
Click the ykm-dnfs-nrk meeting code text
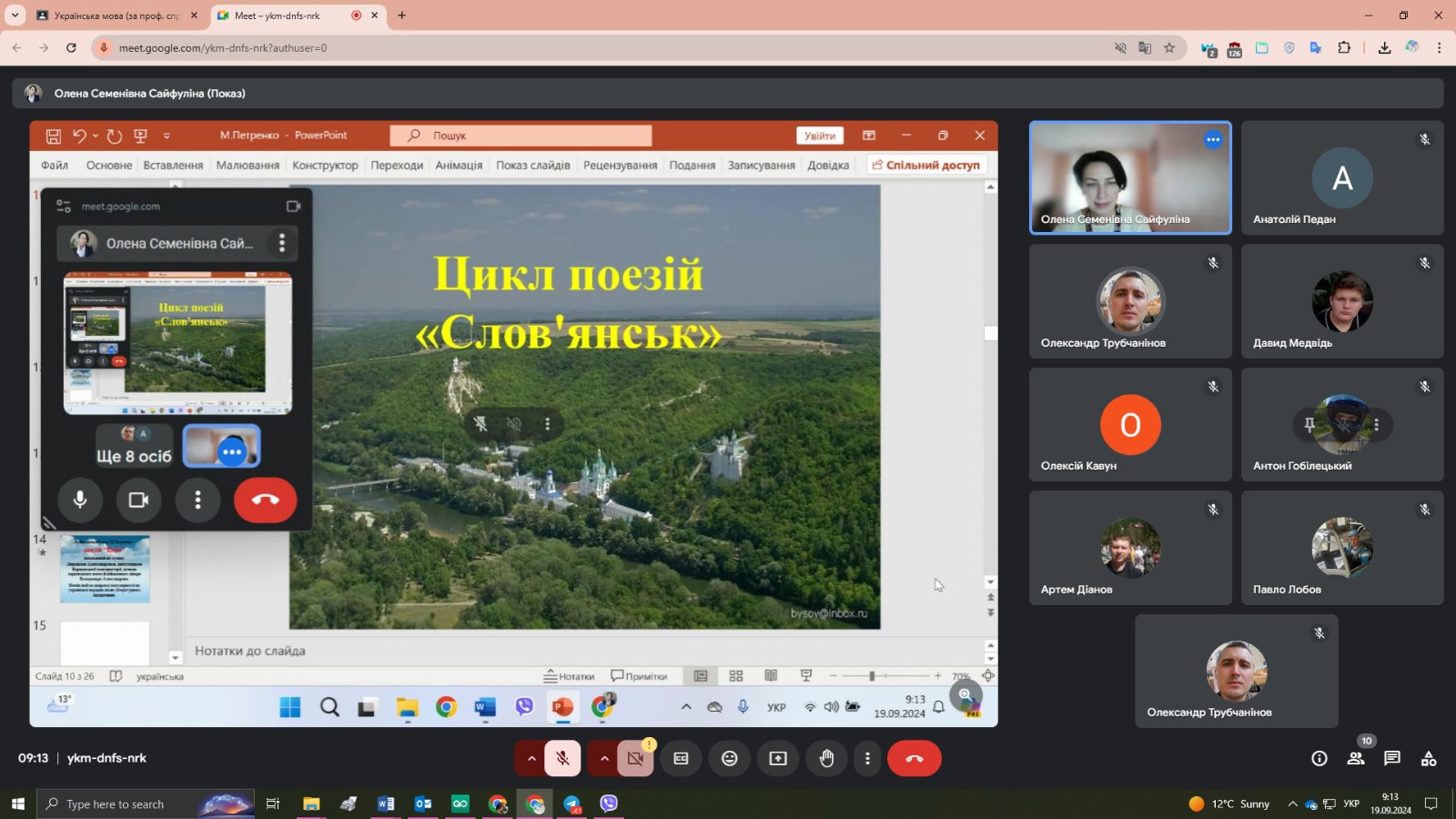(106, 758)
